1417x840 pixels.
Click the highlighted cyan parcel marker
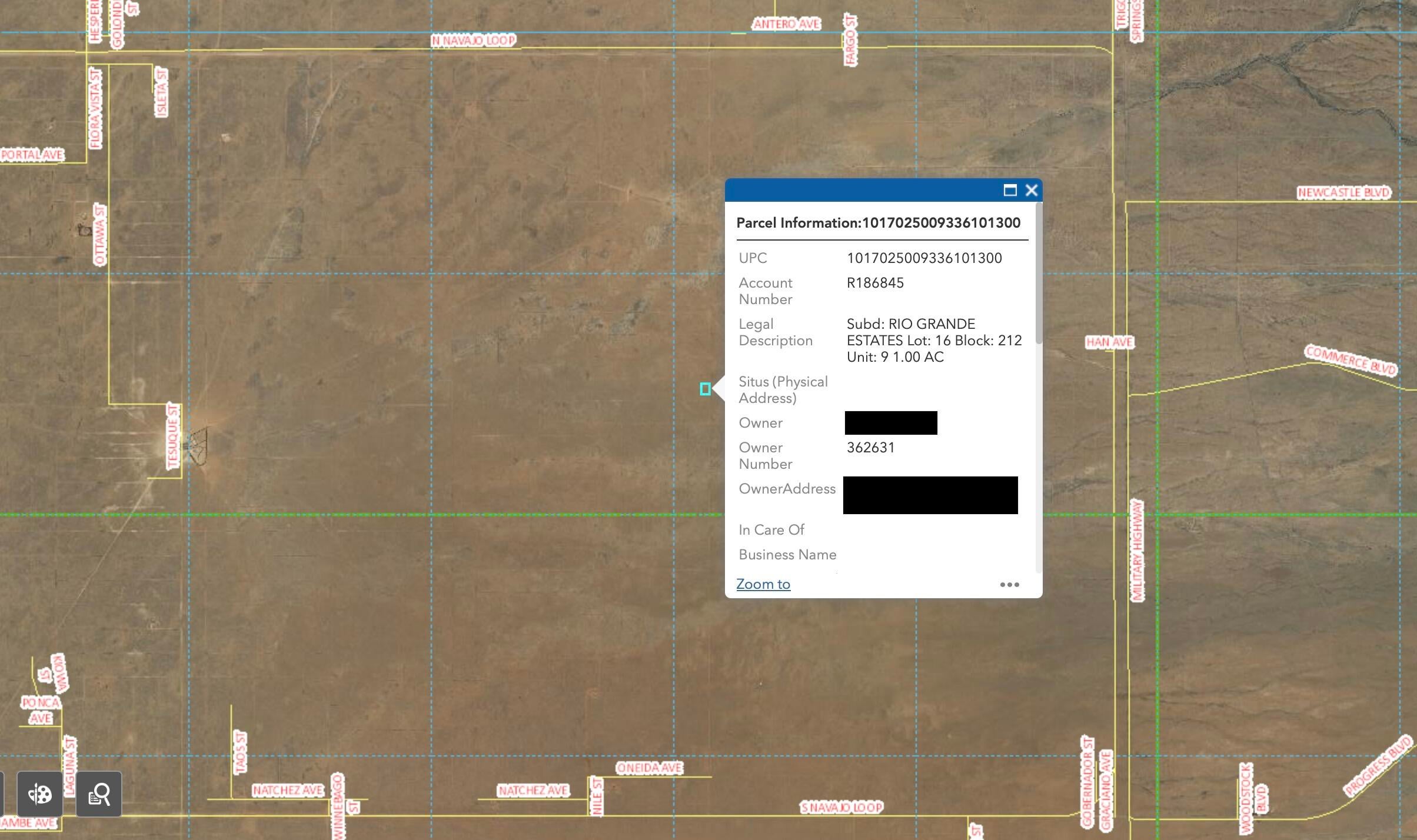coord(705,389)
